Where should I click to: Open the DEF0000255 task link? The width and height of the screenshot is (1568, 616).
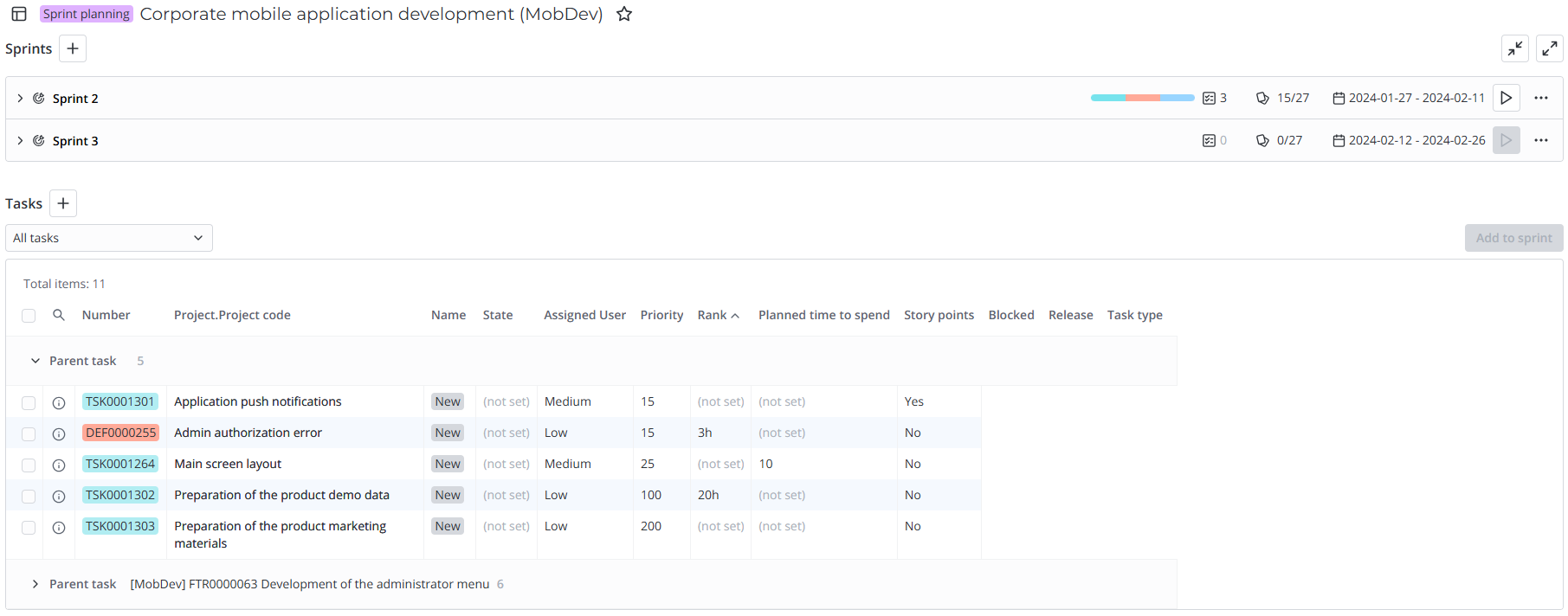click(x=120, y=433)
